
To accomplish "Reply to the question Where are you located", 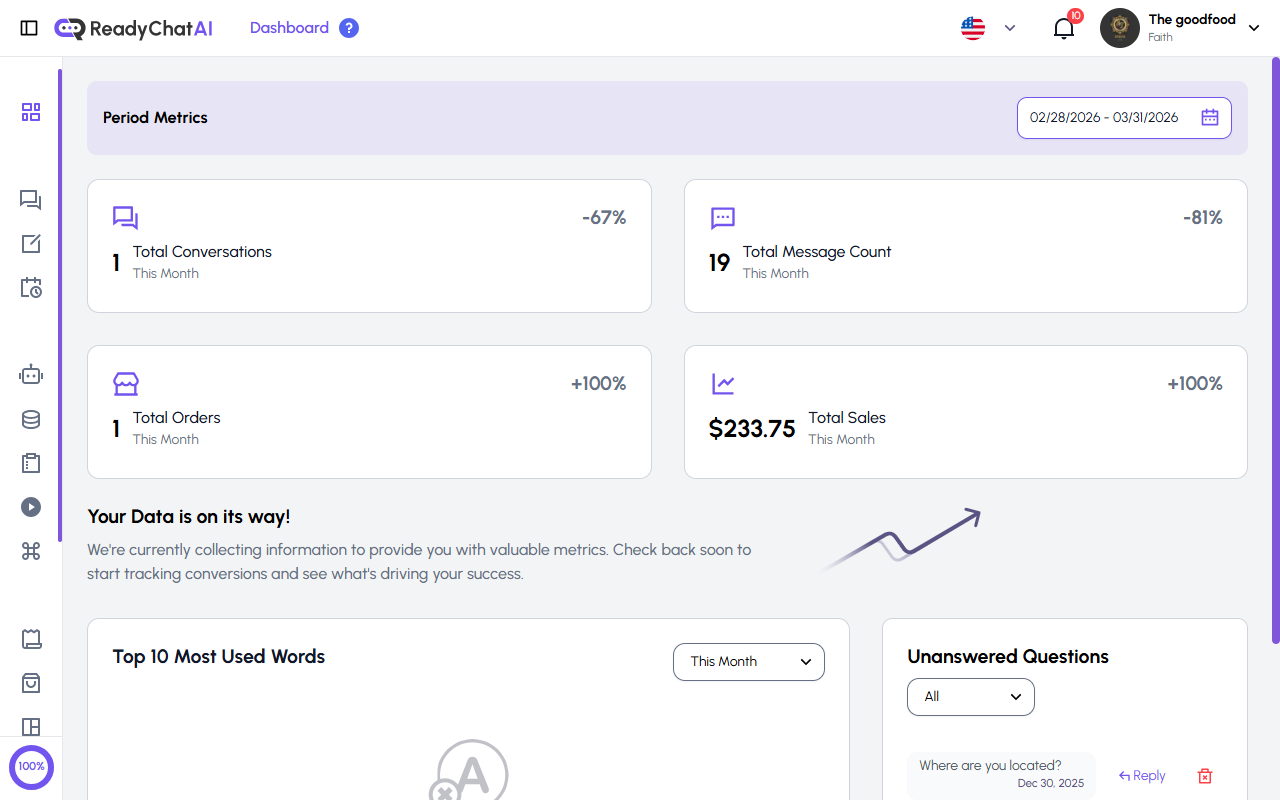I will 1141,775.
